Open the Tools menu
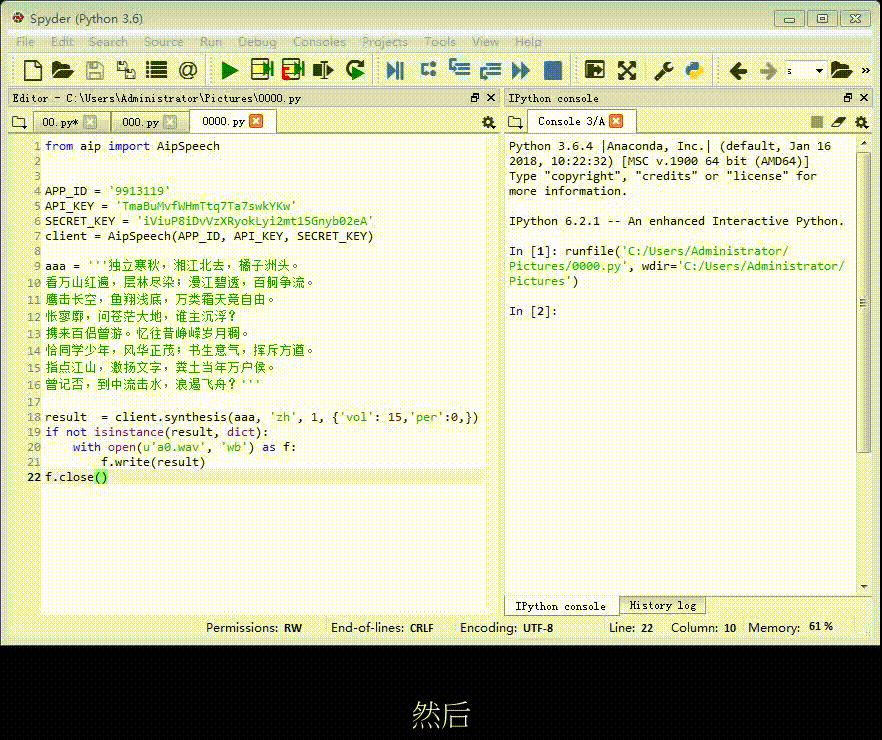 (x=440, y=42)
